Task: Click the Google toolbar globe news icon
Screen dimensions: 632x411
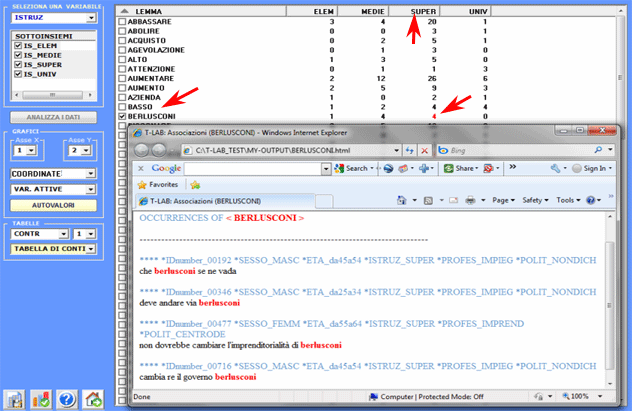Action: point(388,168)
